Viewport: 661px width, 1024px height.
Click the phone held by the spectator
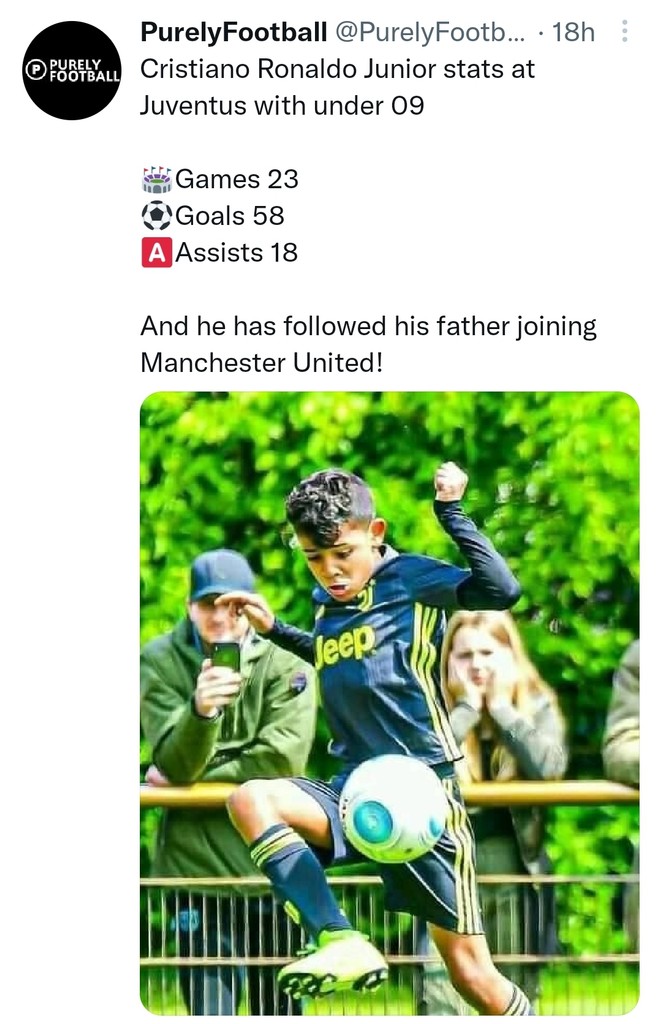pyautogui.click(x=226, y=657)
